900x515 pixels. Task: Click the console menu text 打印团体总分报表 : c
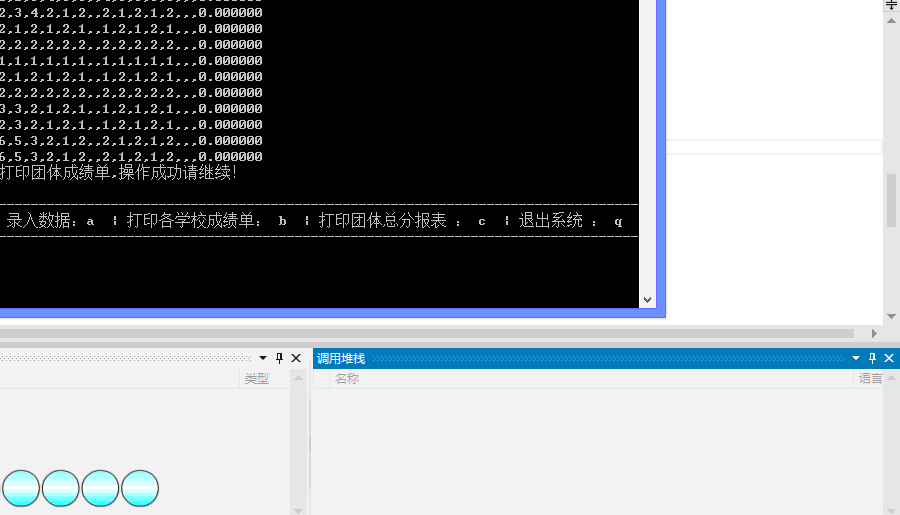click(x=402, y=220)
